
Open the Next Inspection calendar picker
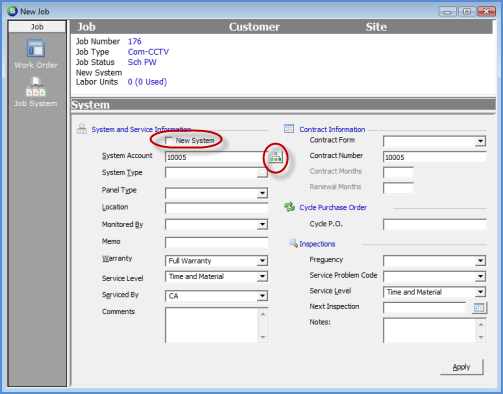[479, 308]
